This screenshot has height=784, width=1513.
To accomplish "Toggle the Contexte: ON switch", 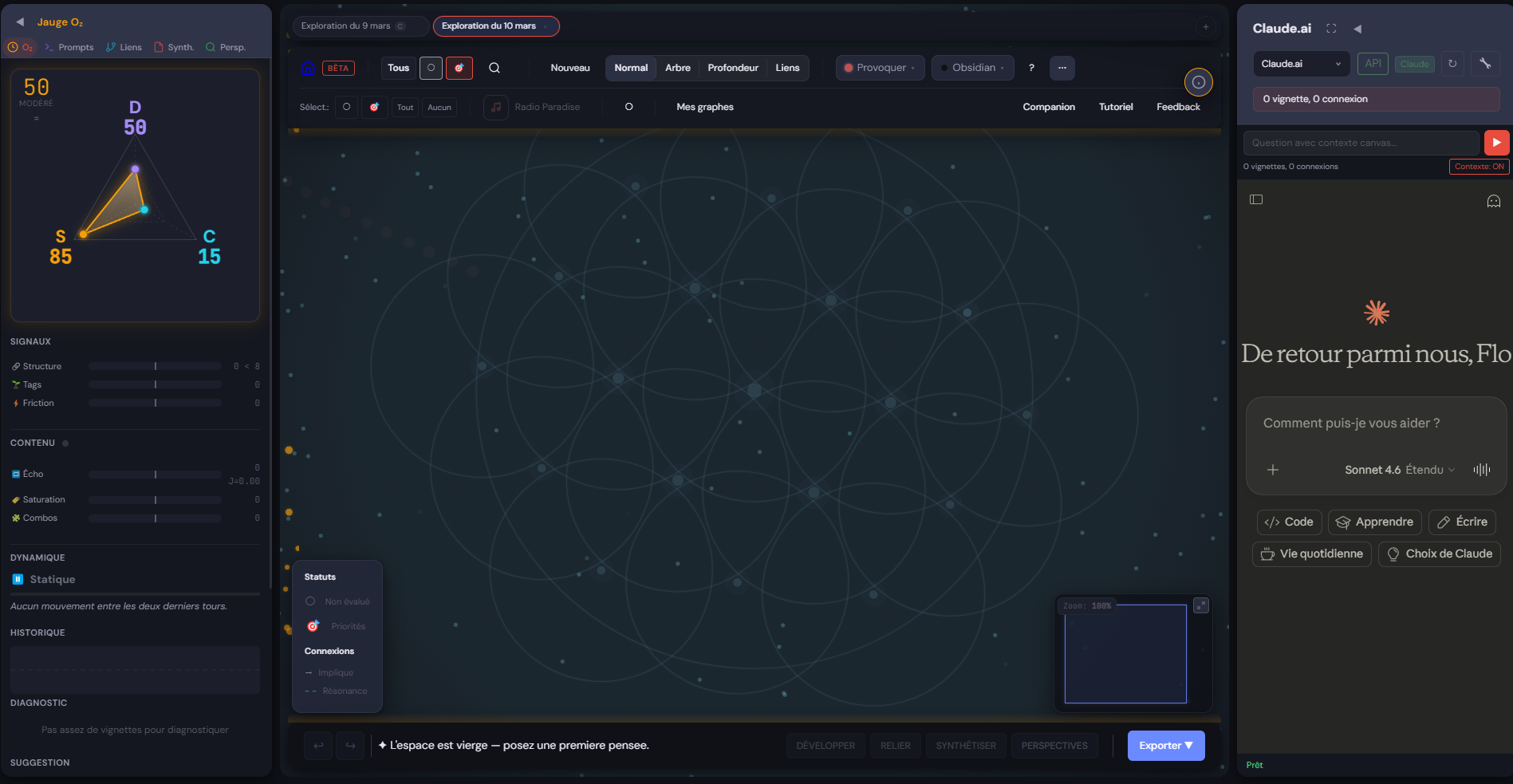I will (x=1479, y=167).
